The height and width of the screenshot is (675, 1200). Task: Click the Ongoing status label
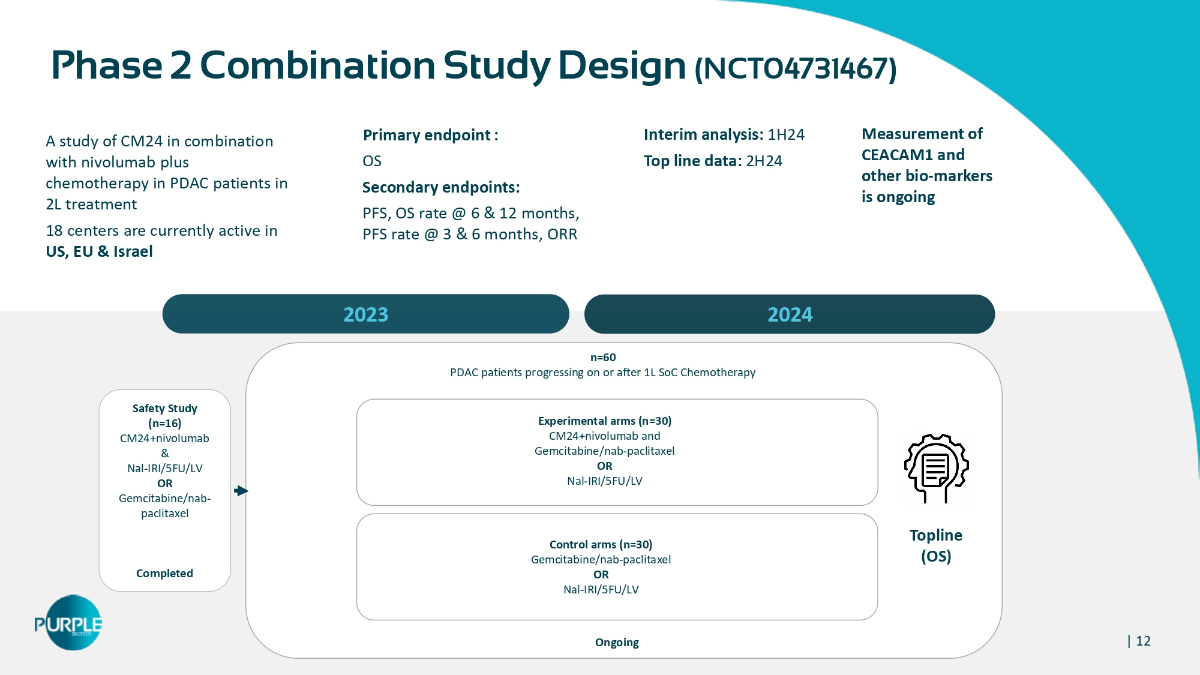616,642
